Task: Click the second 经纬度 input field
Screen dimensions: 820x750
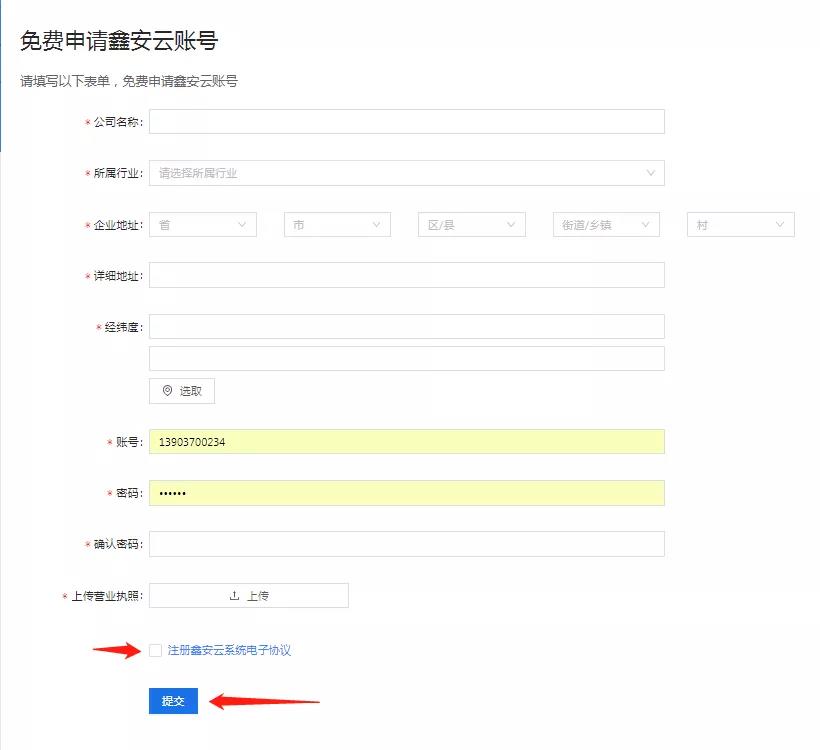Action: tap(406, 358)
